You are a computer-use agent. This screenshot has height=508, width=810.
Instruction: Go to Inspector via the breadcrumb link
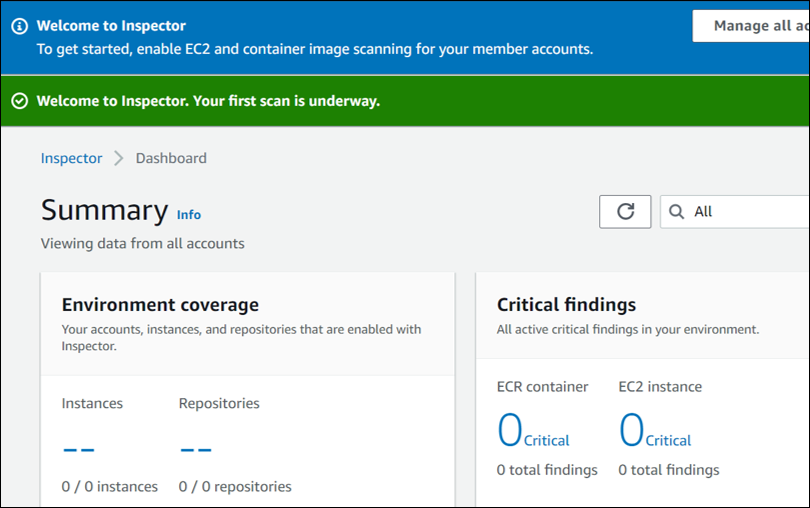click(x=71, y=158)
